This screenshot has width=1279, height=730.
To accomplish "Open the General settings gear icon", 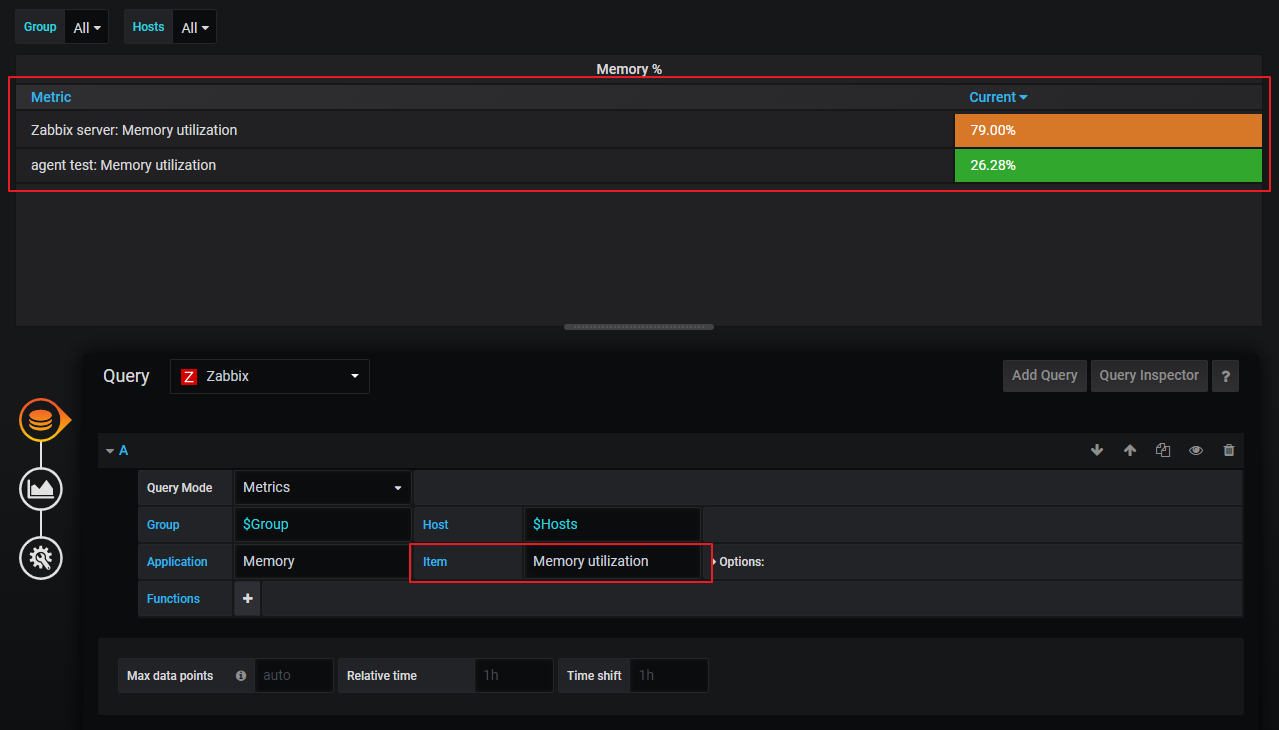I will (x=41, y=558).
